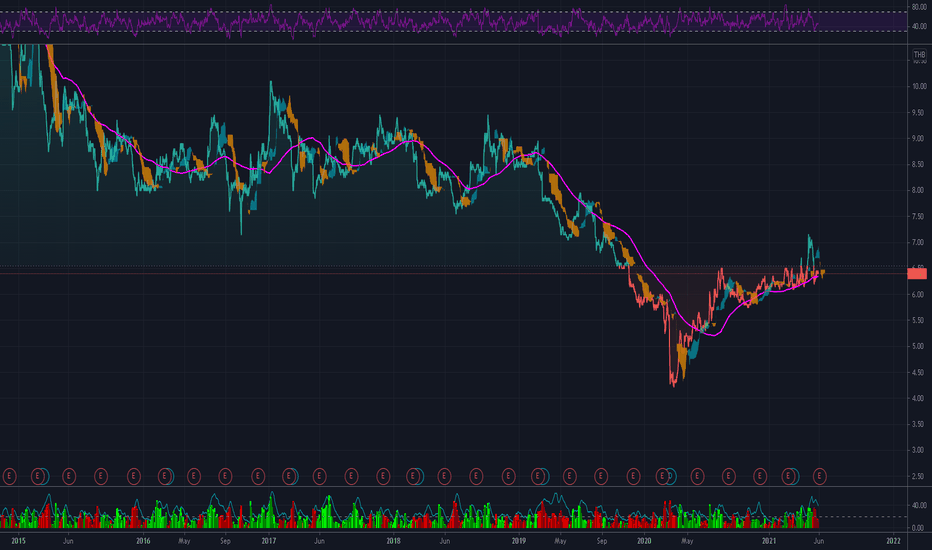Click the 80.00 label in RSI pane

click(x=919, y=8)
